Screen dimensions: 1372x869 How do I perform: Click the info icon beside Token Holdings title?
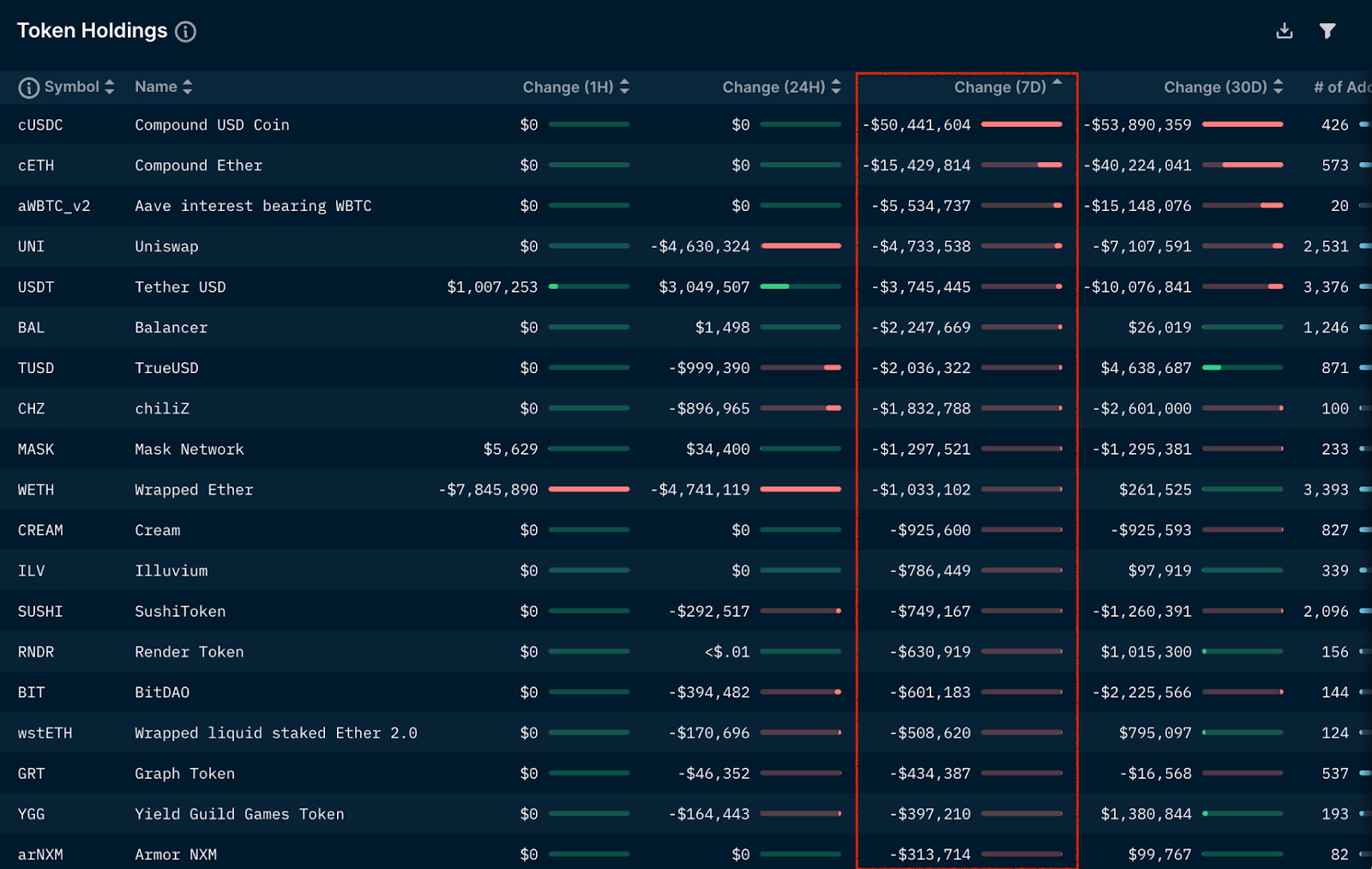point(185,32)
